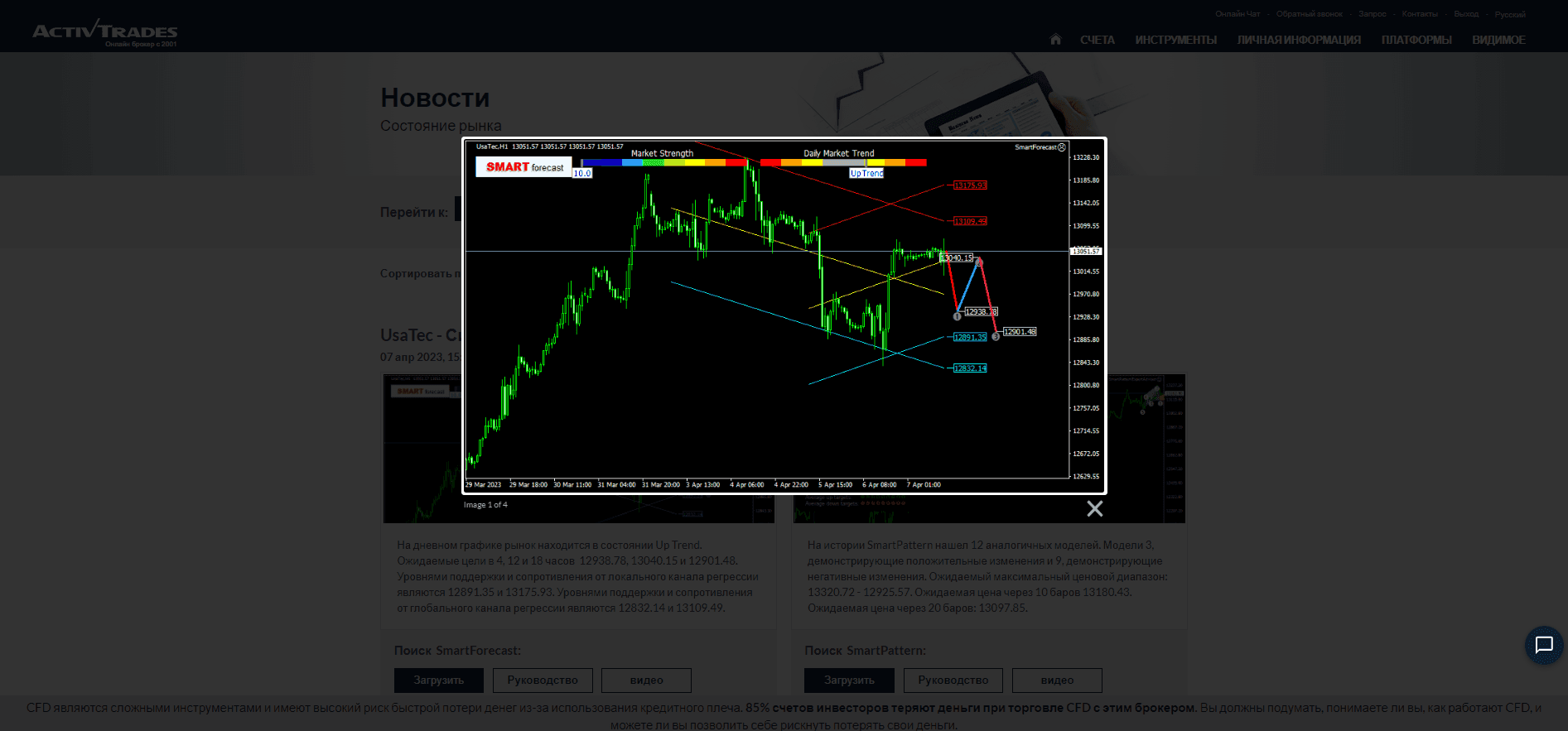Click the ActivTrades logo
Screen dimensions: 1568x731
105,32
